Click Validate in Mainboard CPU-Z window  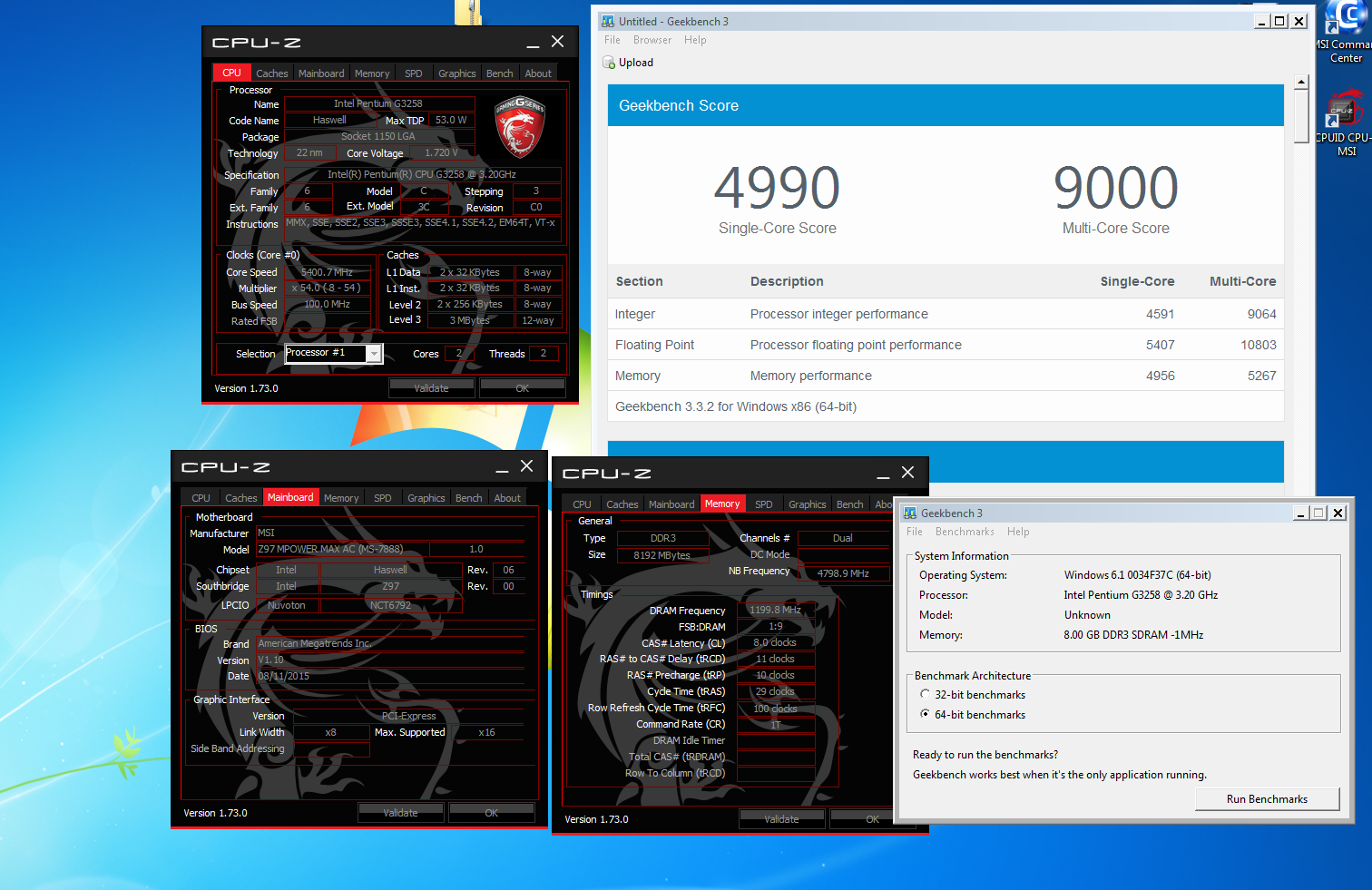(x=401, y=813)
